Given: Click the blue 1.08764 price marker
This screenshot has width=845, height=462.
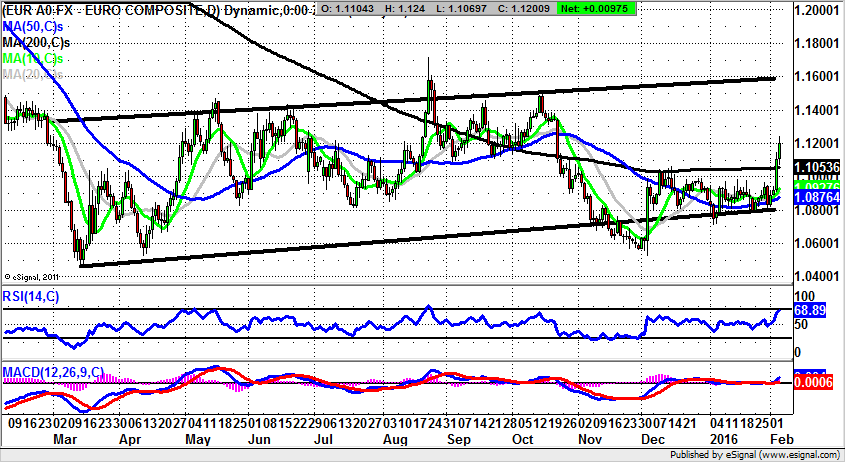Looking at the screenshot, I should click(x=812, y=201).
